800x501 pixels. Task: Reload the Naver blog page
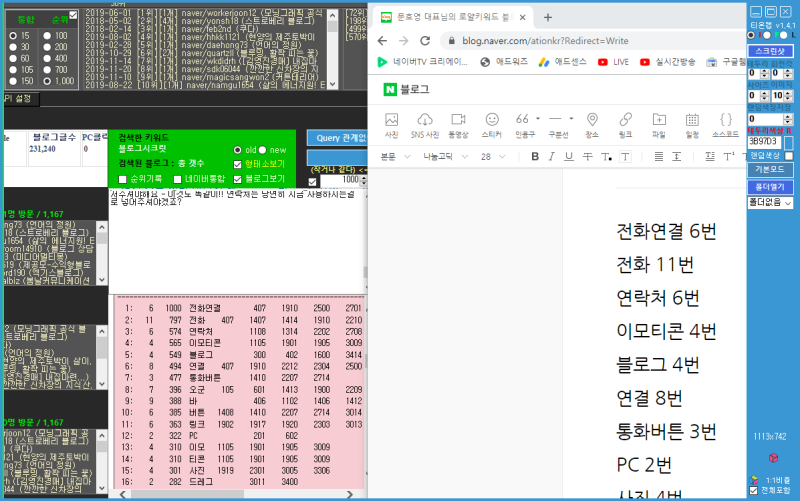[x=425, y=41]
